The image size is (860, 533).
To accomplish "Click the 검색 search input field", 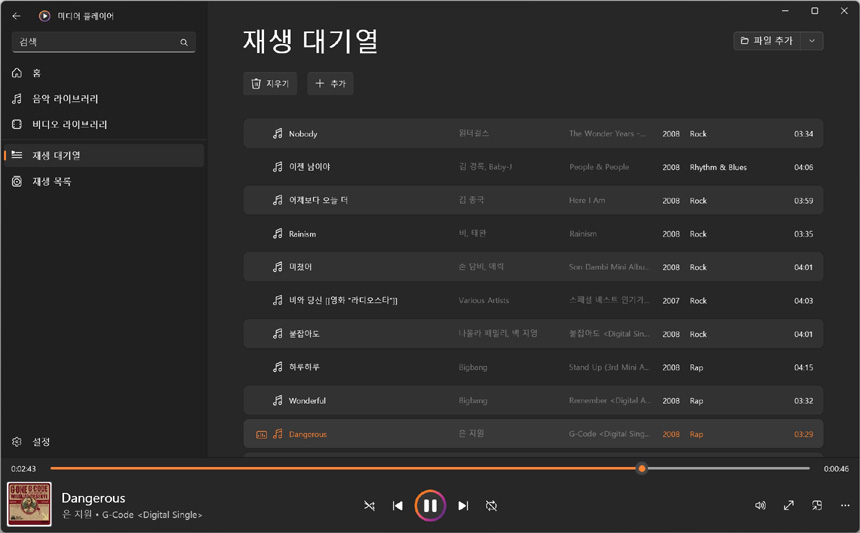I will [95, 42].
